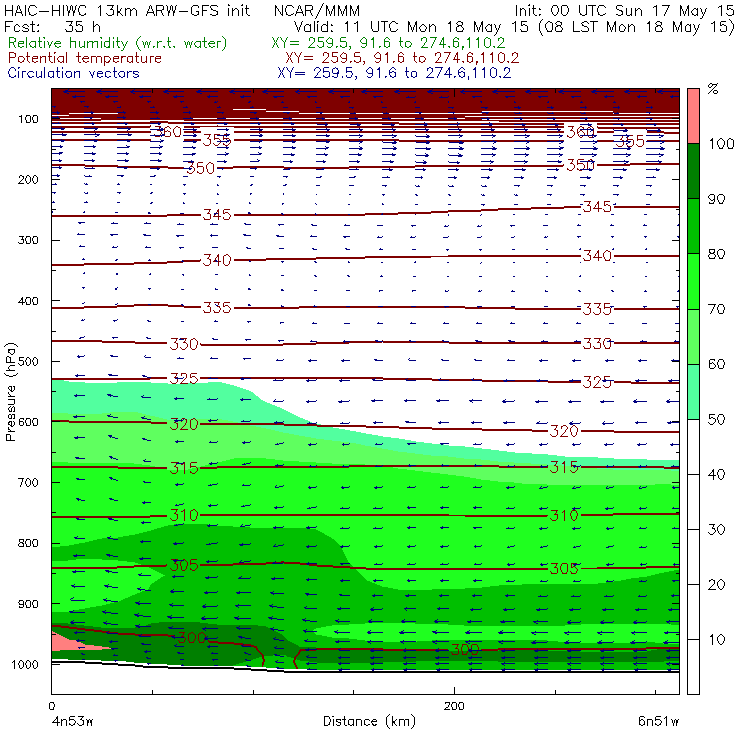The height and width of the screenshot is (740, 740).
Task: Click the aqua 50–60% color bar segment
Action: tap(693, 392)
